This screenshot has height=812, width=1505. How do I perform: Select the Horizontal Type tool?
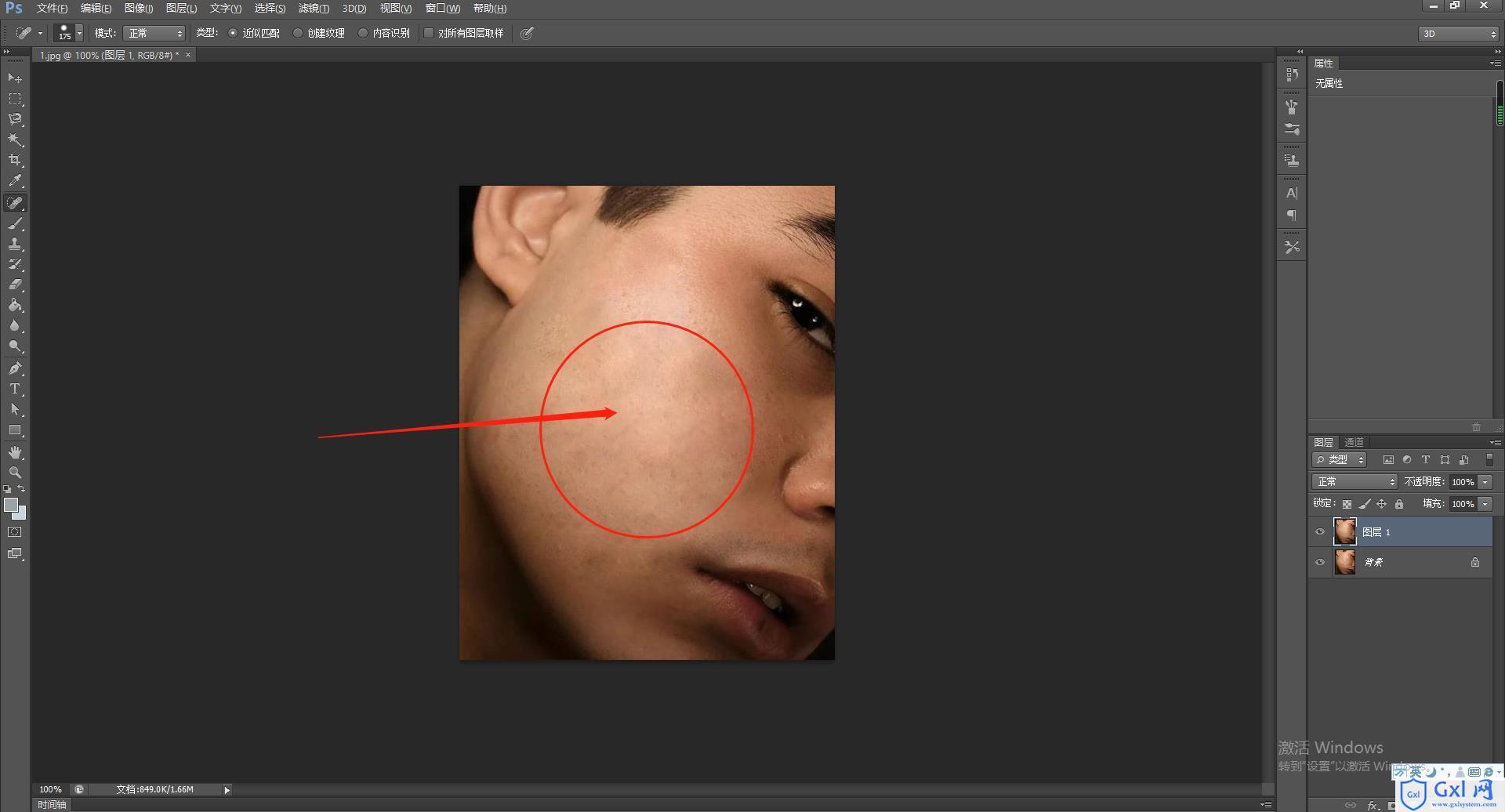(15, 389)
